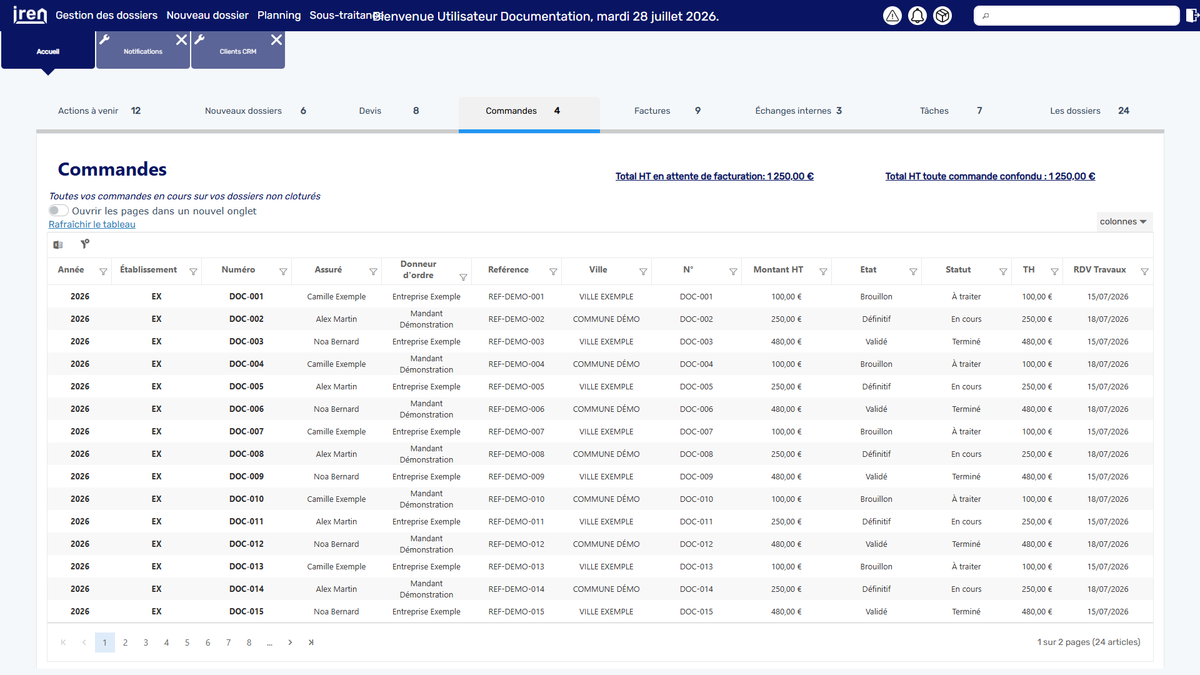Select page 3 in the pager
Viewport: 1200px width, 675px height.
click(146, 643)
